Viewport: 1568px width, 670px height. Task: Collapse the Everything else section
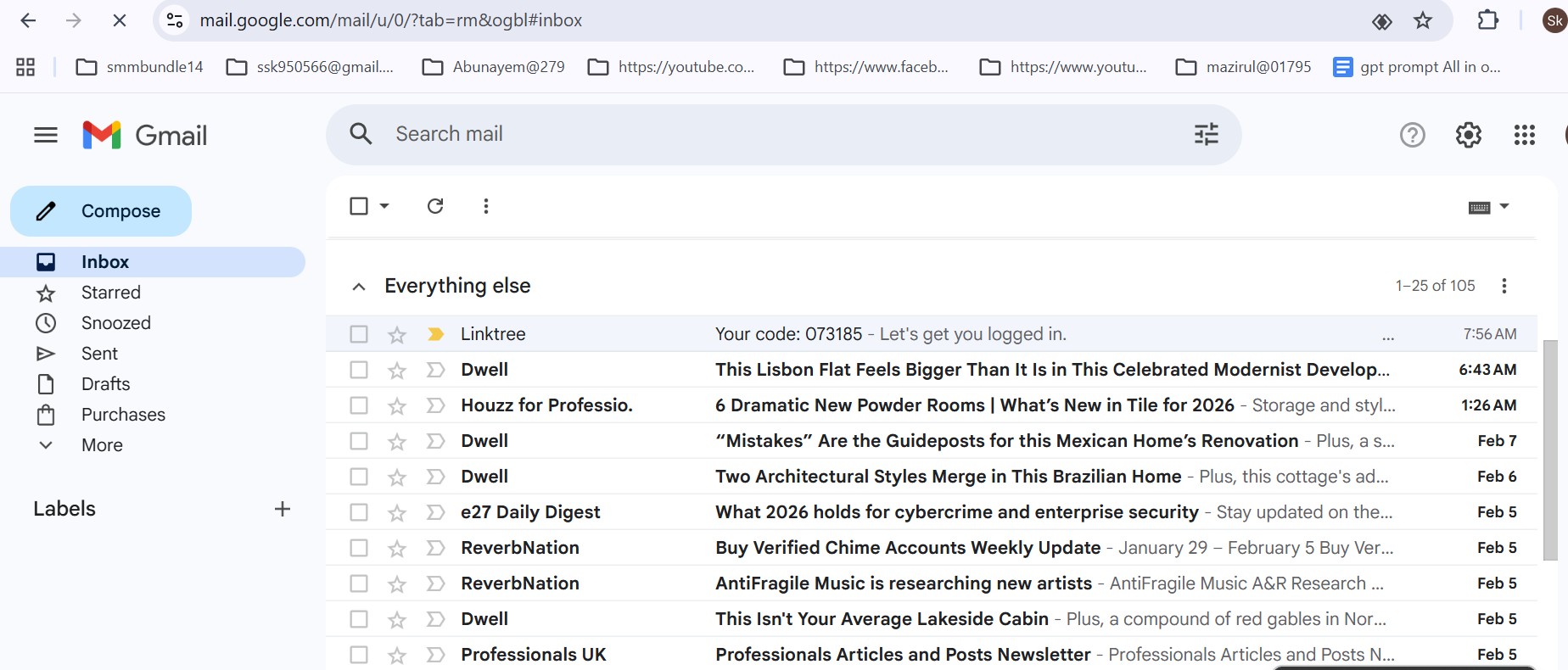[359, 287]
